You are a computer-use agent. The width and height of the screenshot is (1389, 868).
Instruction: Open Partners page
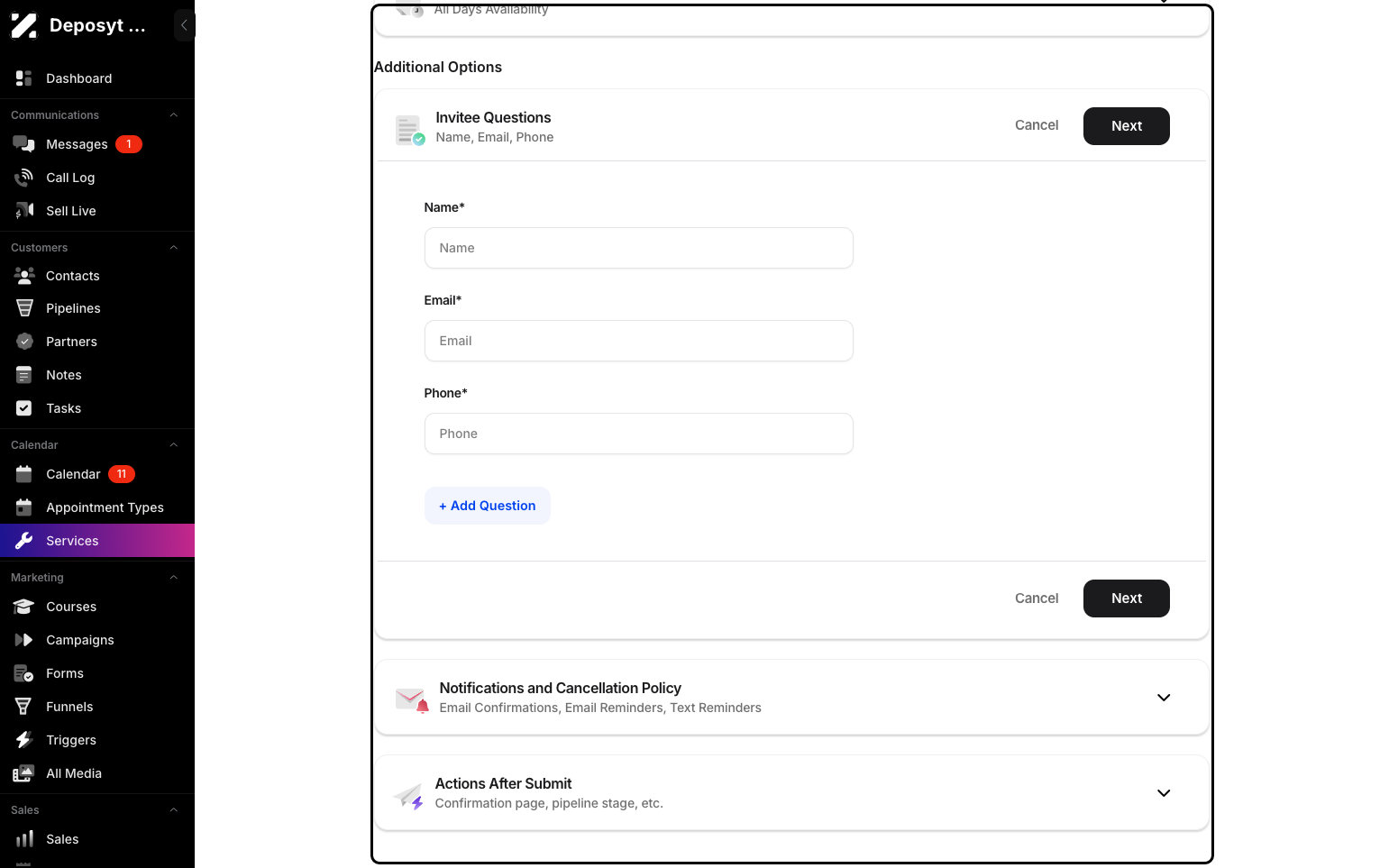coord(97,342)
